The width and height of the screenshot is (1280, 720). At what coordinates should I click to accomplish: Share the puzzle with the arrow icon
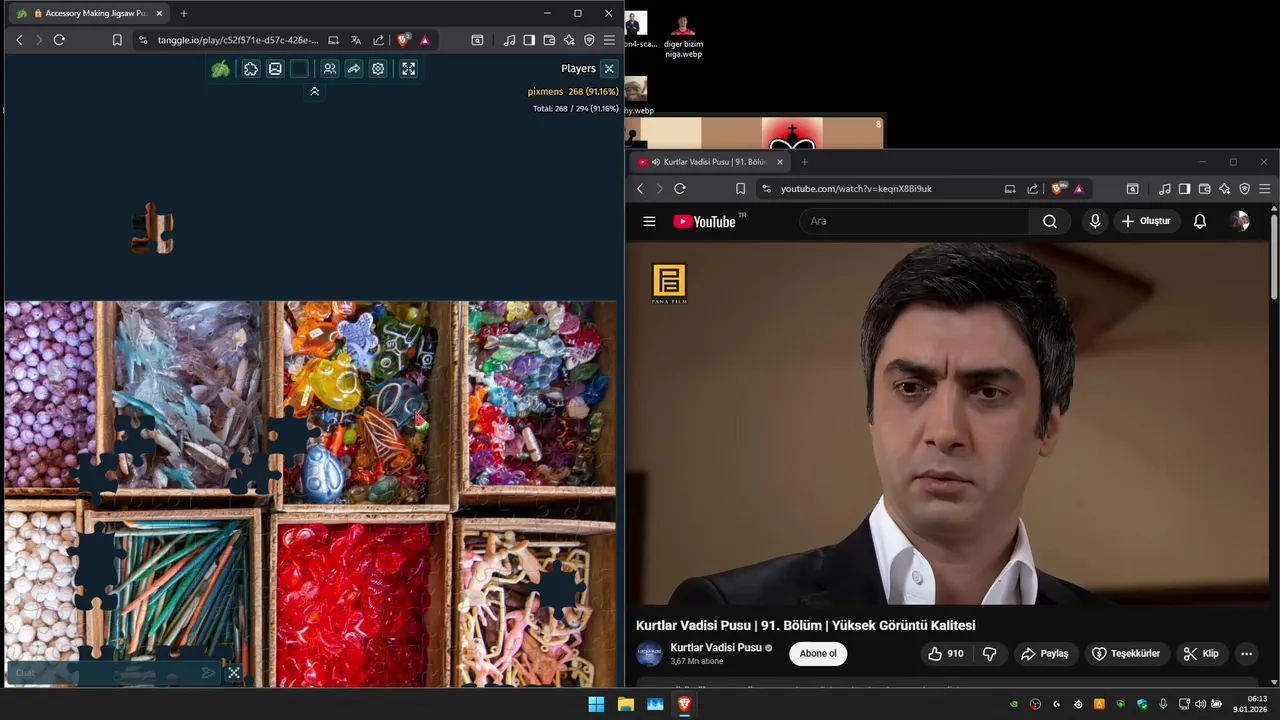point(354,69)
